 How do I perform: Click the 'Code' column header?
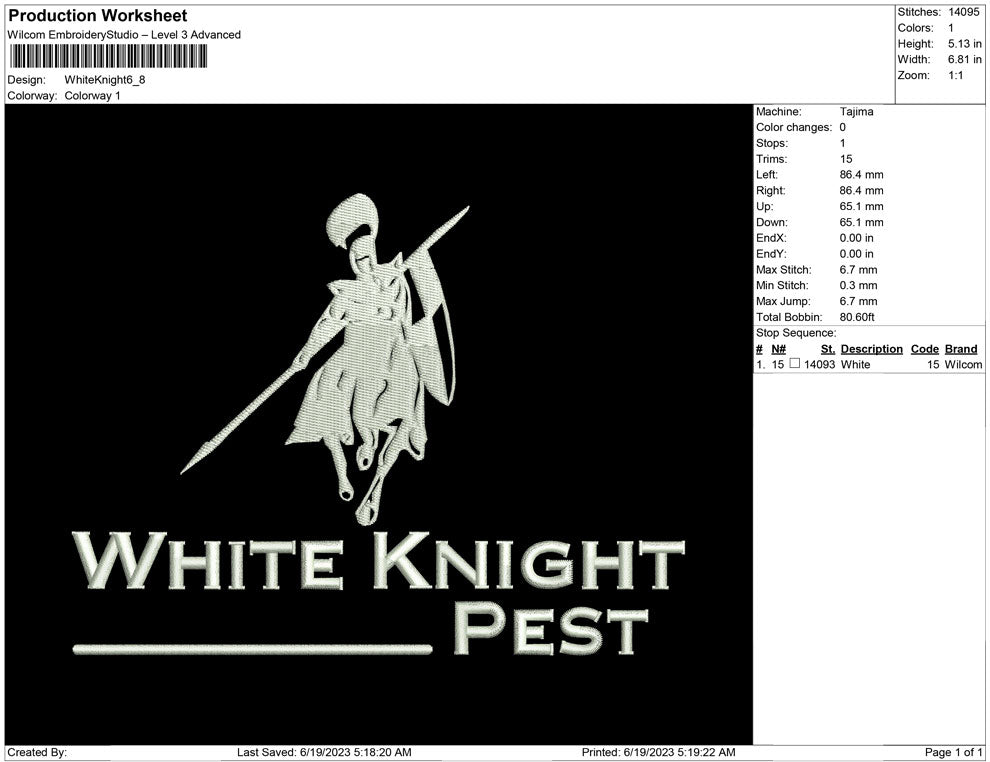924,349
